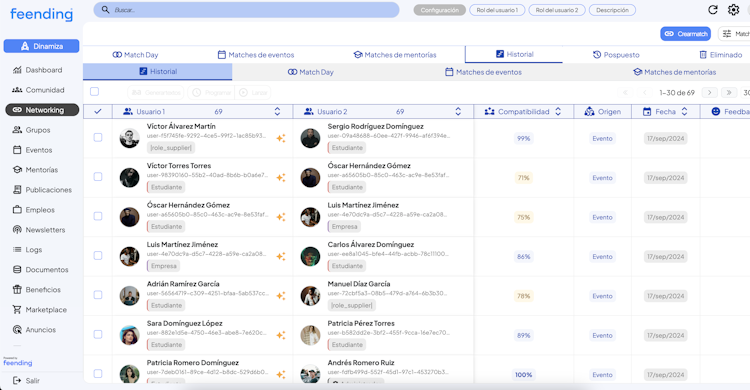The image size is (750, 390).
Task: Check the Luis Martínez – Carlos Álvarez row
Action: tap(98, 256)
